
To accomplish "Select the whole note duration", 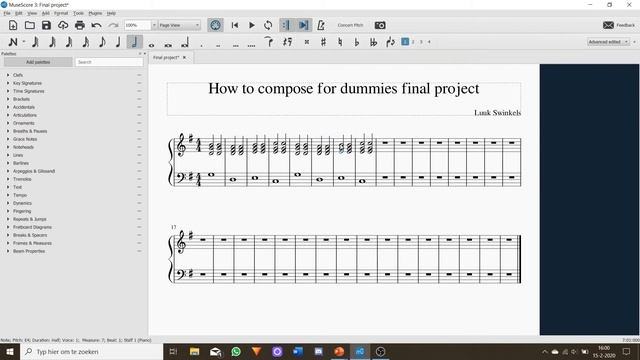I will click(x=151, y=44).
